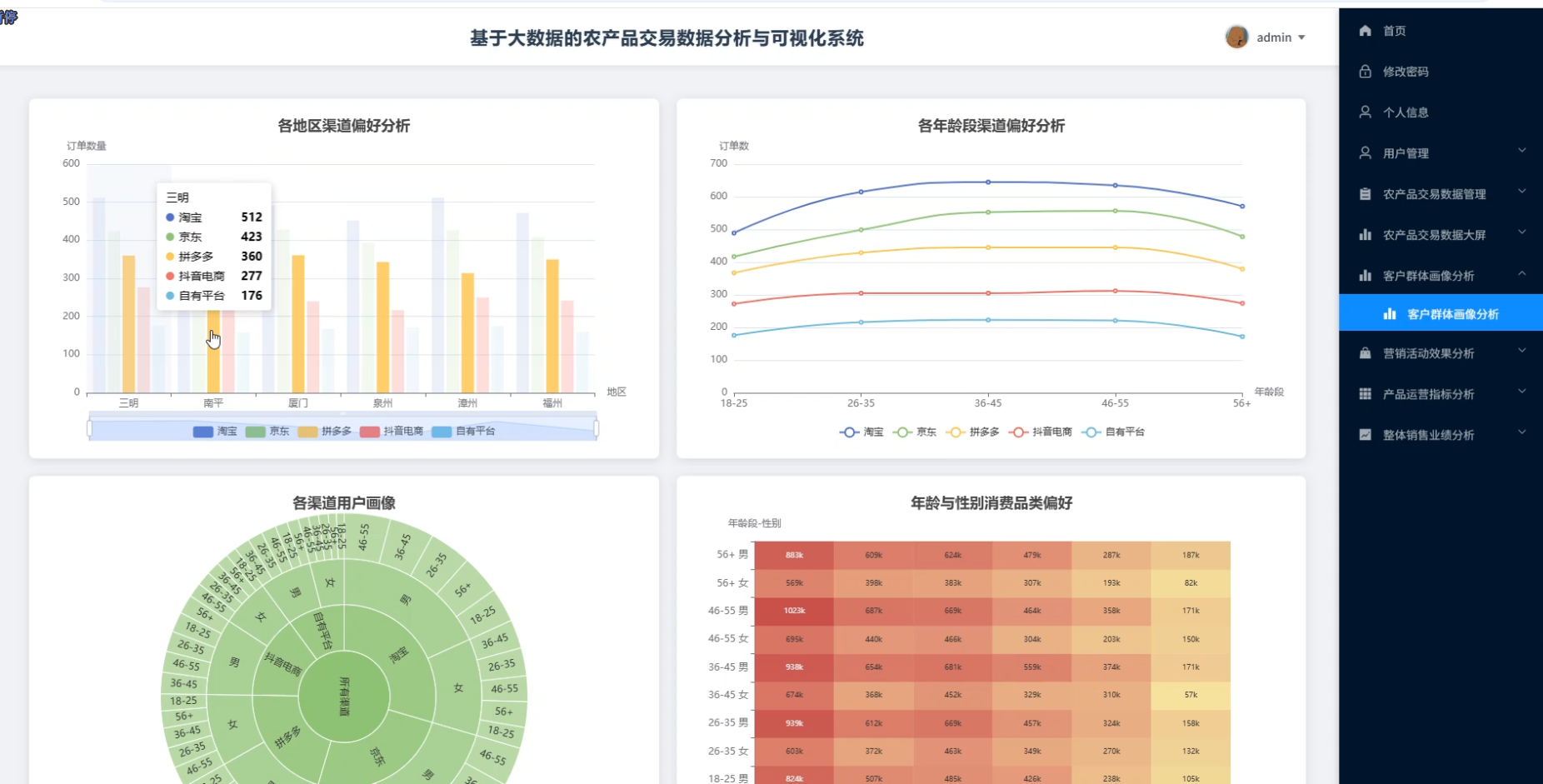Click the trend icon beside 整体销售业绩分析
This screenshot has height=784, width=1543.
[x=1365, y=435]
